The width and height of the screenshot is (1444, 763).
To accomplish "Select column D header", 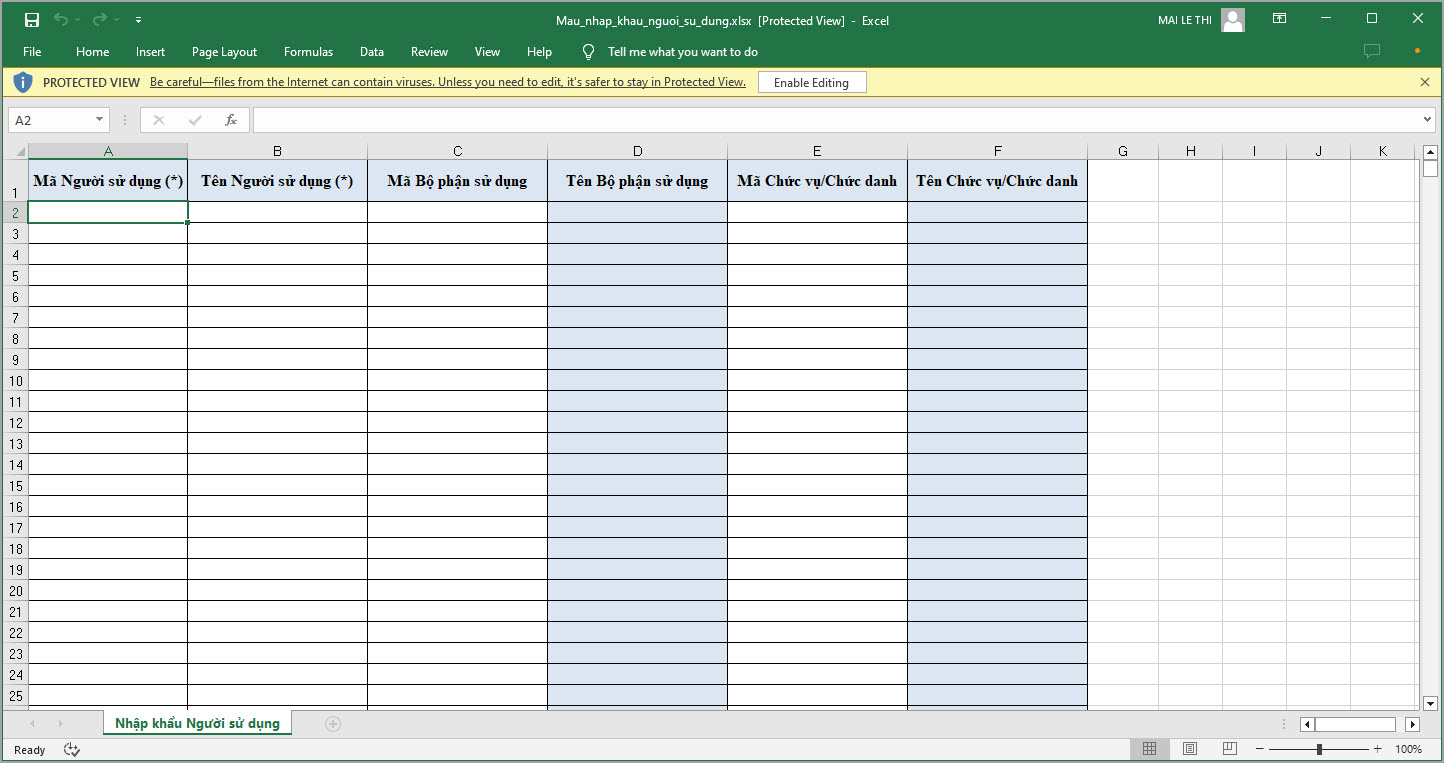I will tap(638, 151).
